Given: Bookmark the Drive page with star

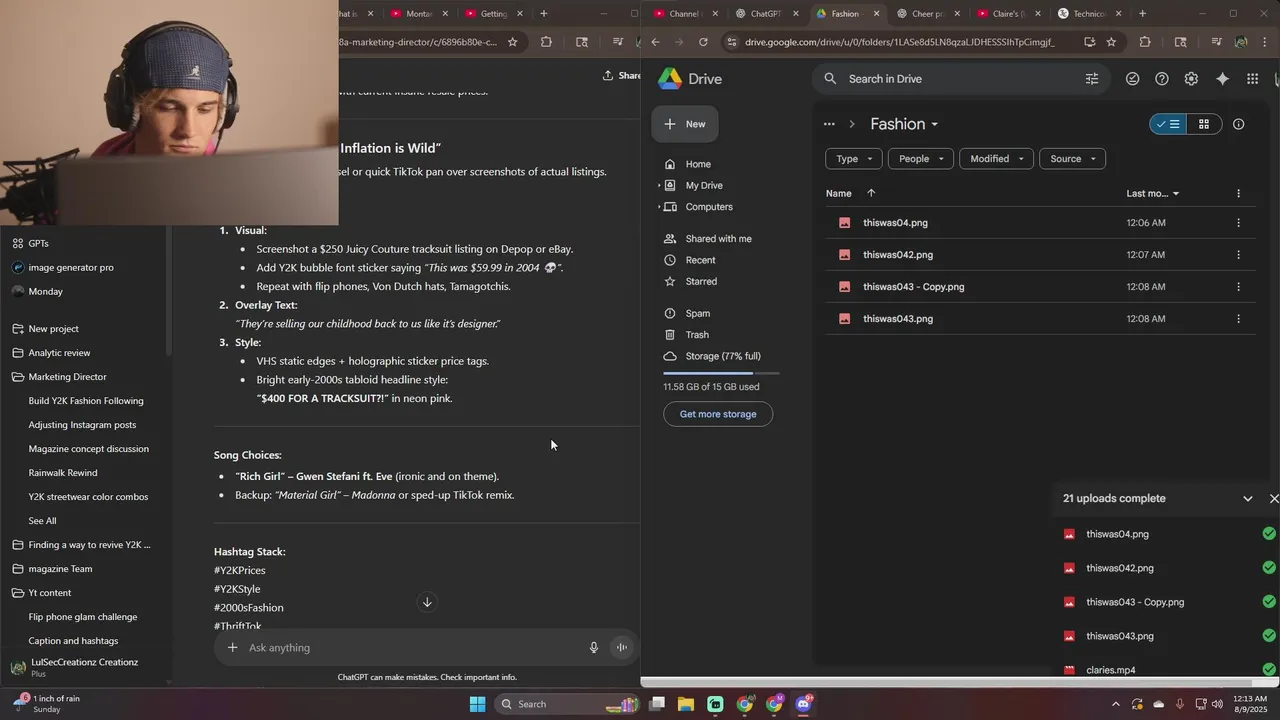Looking at the screenshot, I should click(x=1111, y=42).
